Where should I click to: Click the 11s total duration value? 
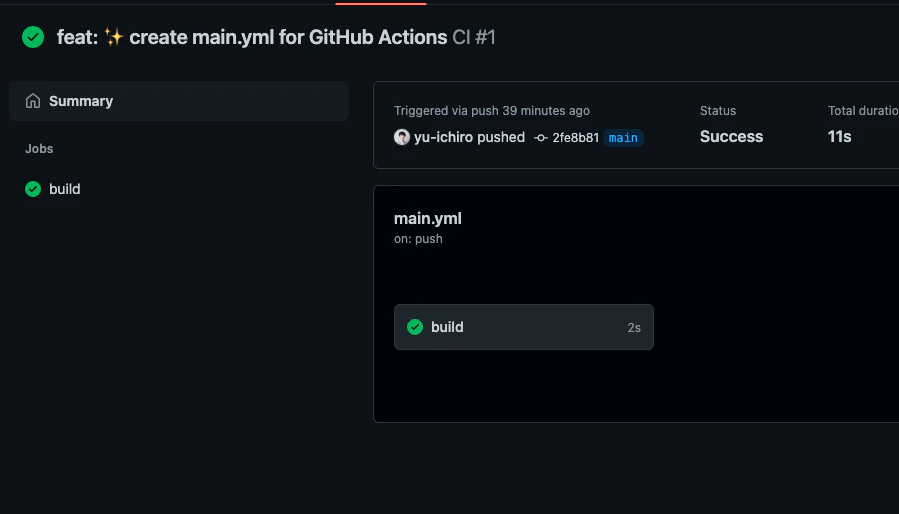coord(839,137)
